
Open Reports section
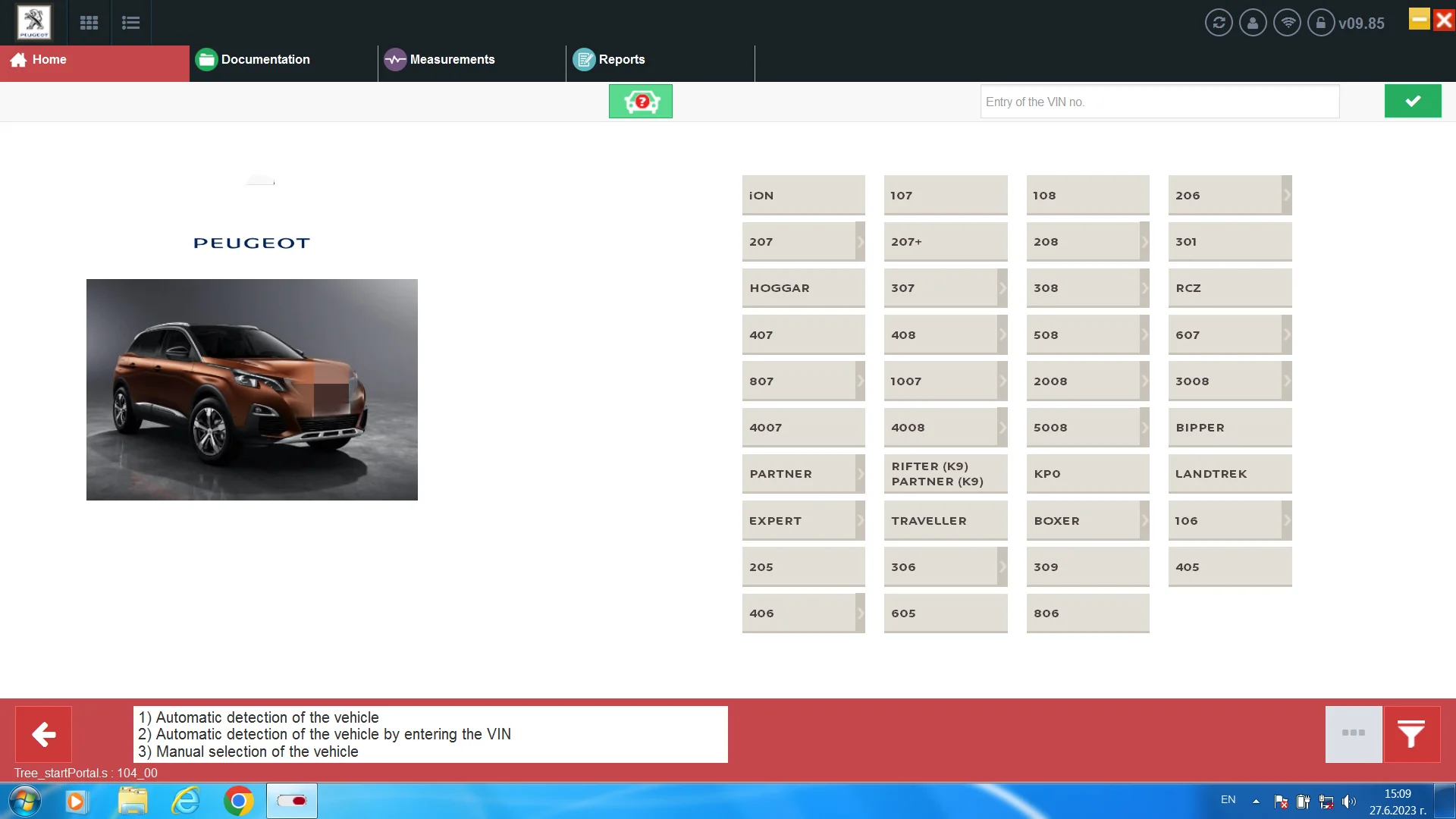tap(622, 59)
